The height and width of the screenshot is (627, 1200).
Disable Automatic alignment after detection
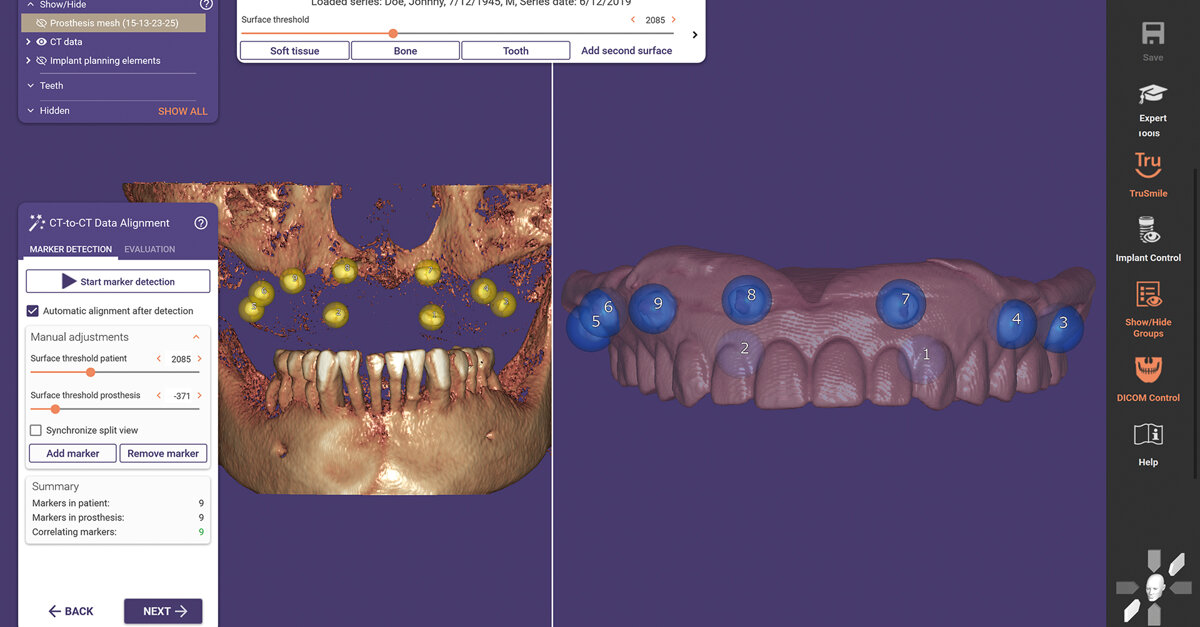(30, 310)
